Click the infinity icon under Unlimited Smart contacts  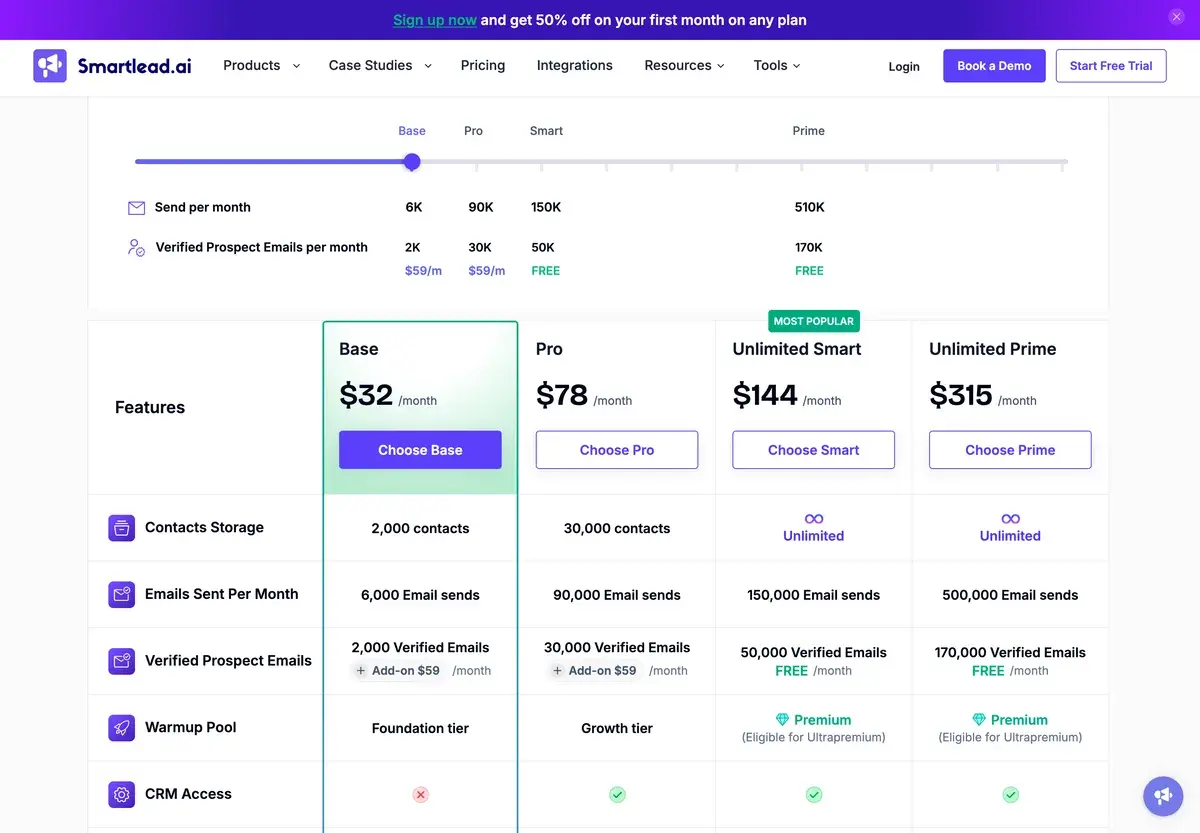point(814,519)
